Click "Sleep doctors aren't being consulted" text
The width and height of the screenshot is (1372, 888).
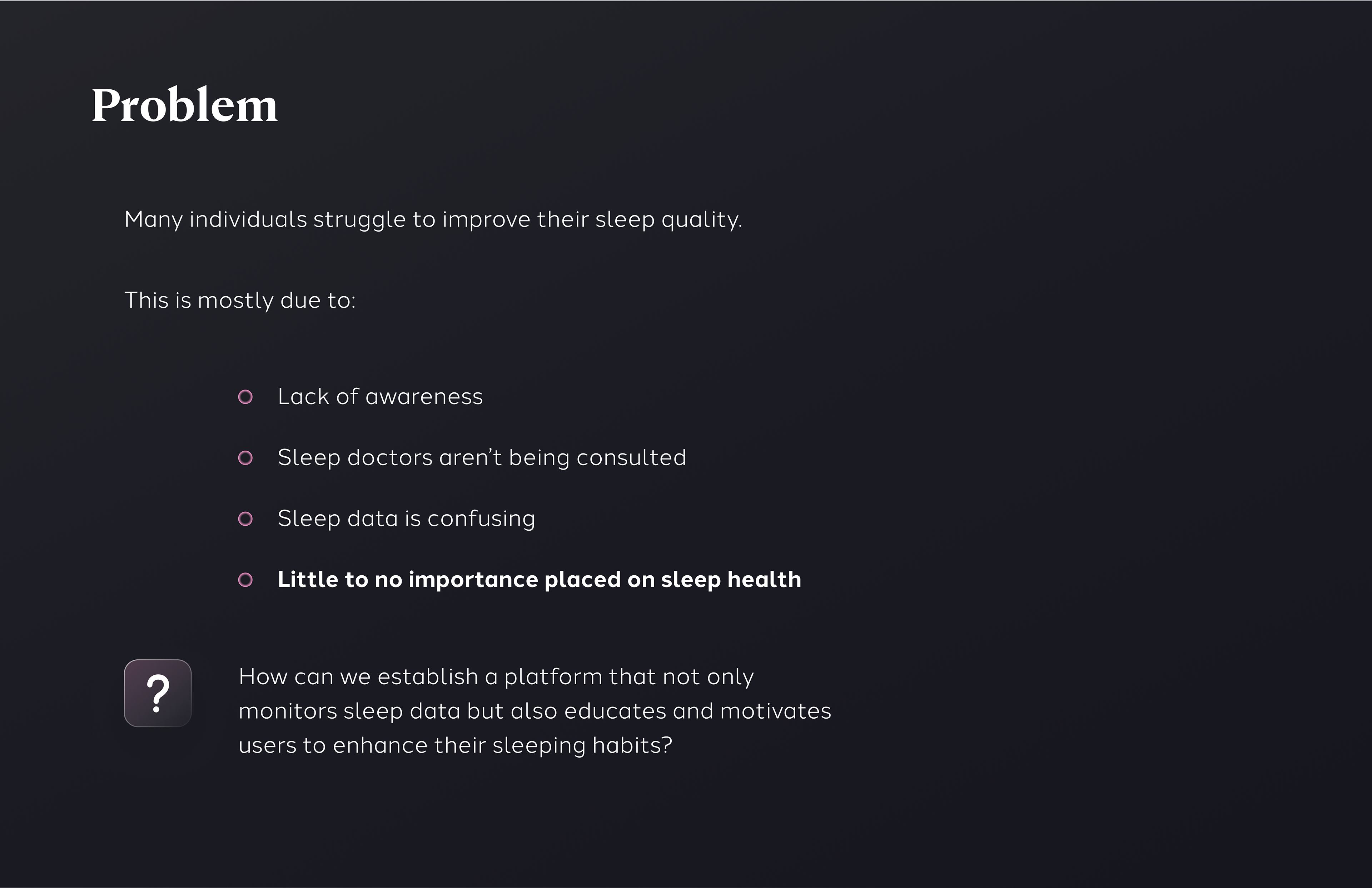pos(481,458)
